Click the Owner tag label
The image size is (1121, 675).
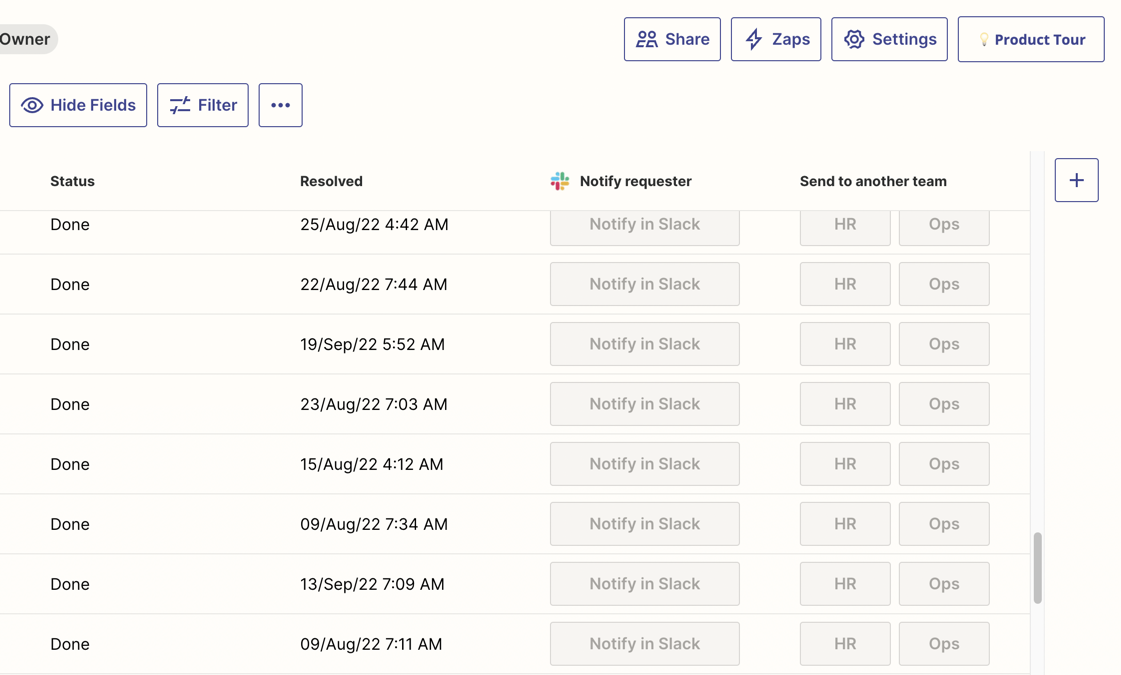[x=25, y=39]
